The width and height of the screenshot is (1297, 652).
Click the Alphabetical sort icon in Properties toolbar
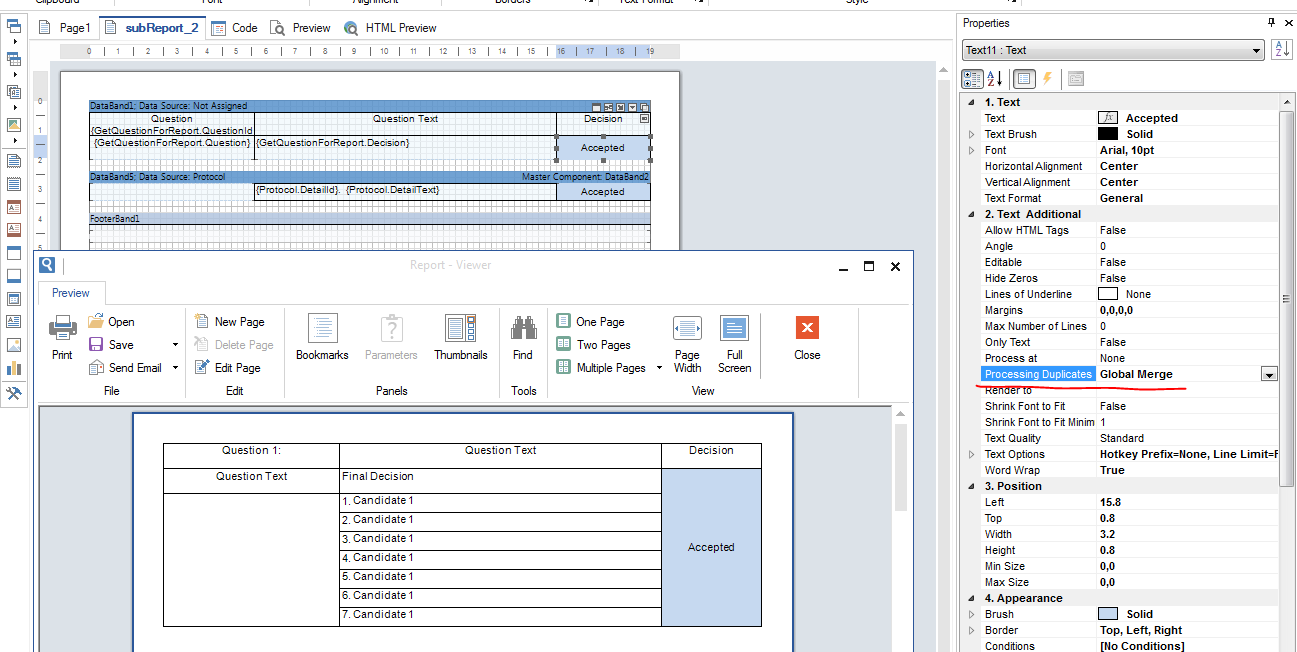995,78
